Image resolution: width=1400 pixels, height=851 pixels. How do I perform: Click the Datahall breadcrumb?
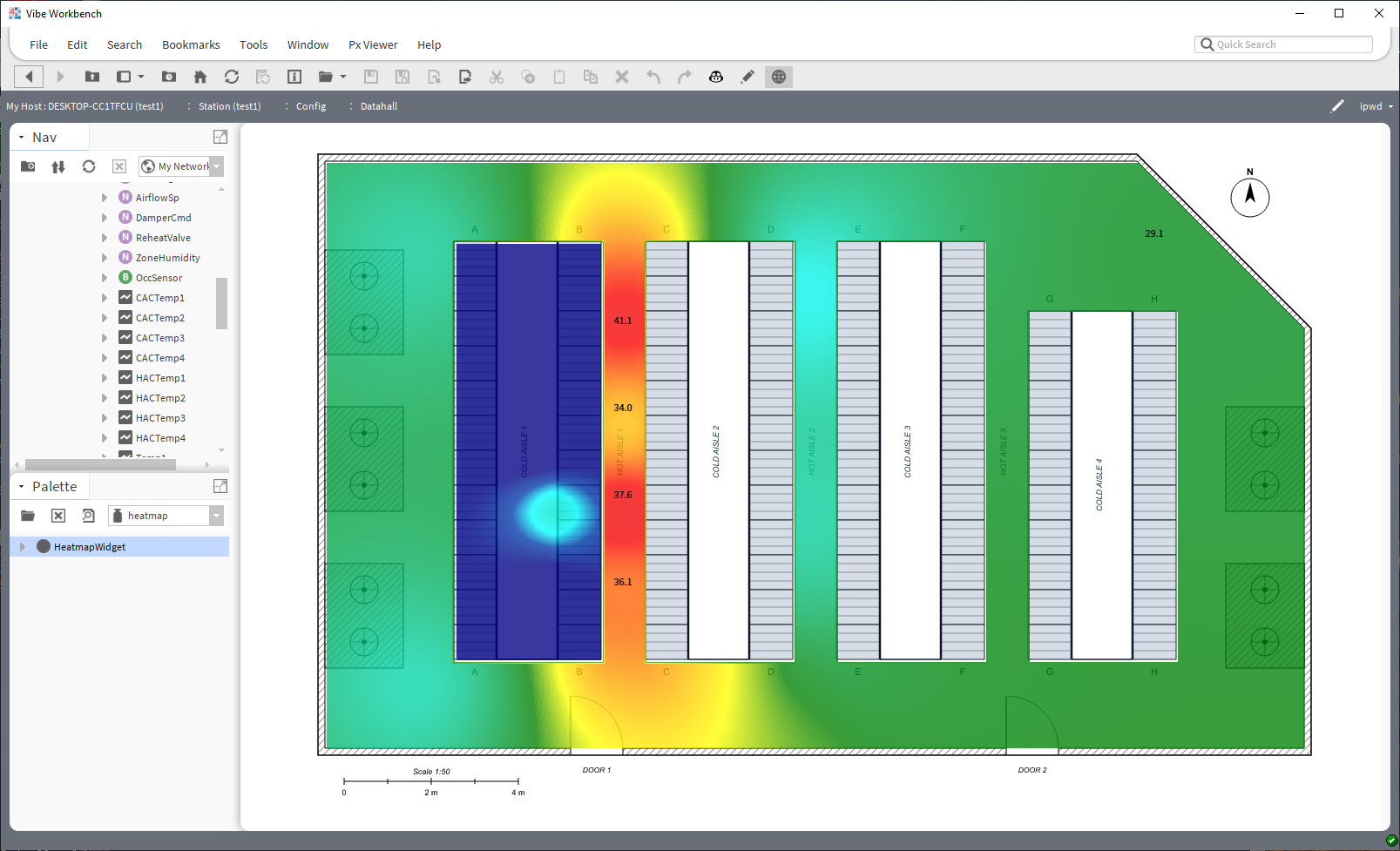(x=379, y=106)
